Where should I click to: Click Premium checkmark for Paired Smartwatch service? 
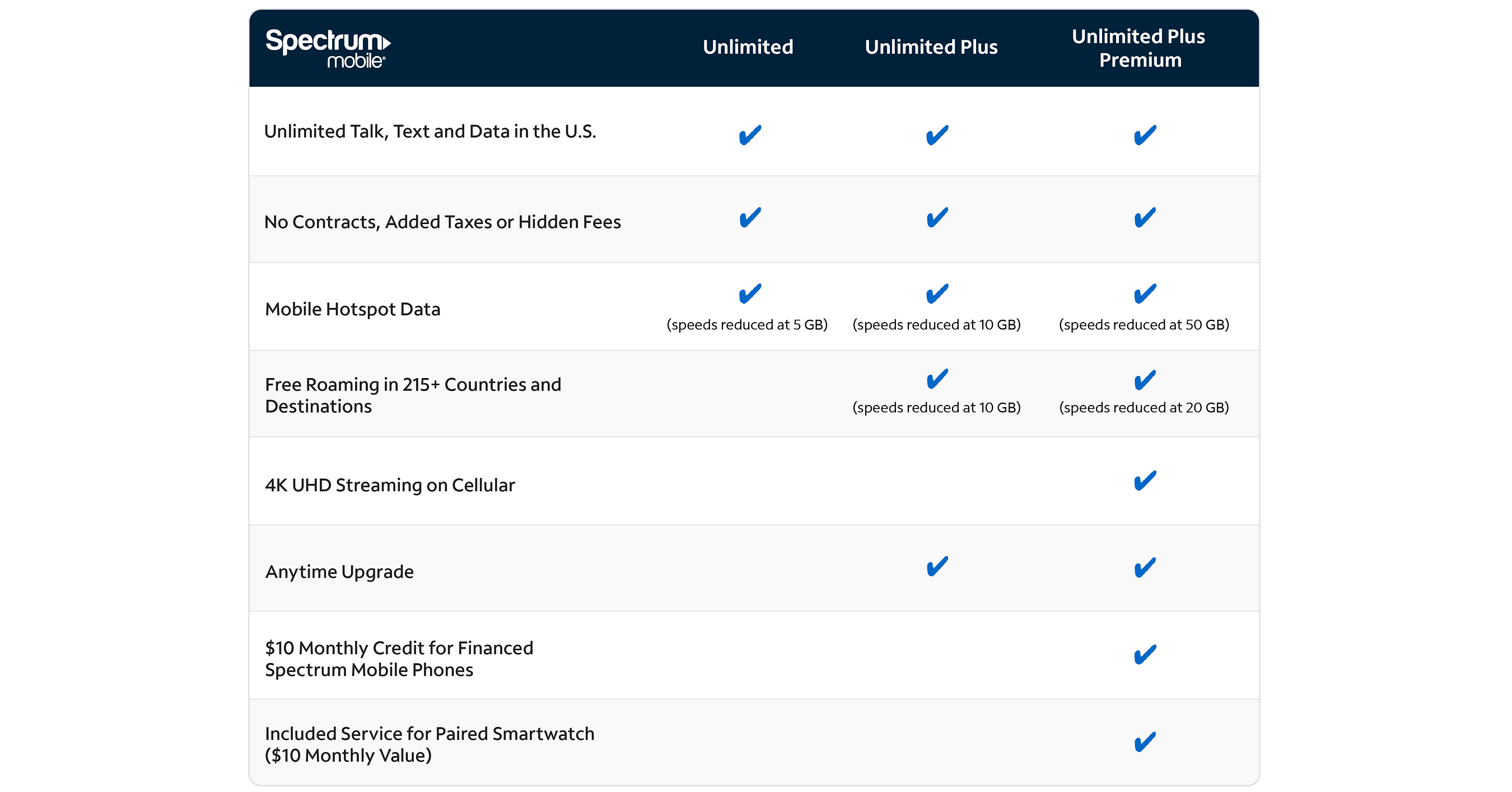(x=1145, y=742)
